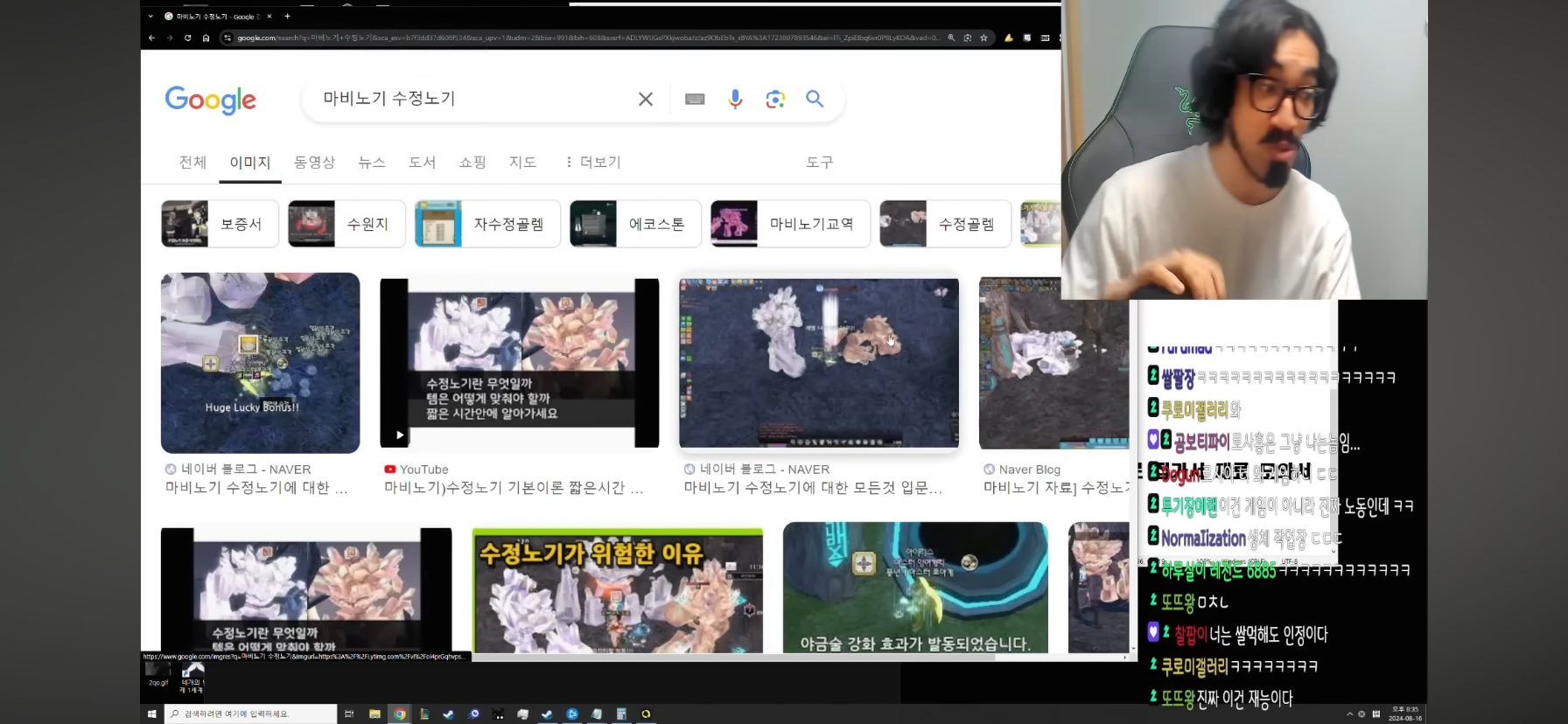1568x724 pixels.
Task: Open the 뉴스 tab
Action: pos(372,162)
